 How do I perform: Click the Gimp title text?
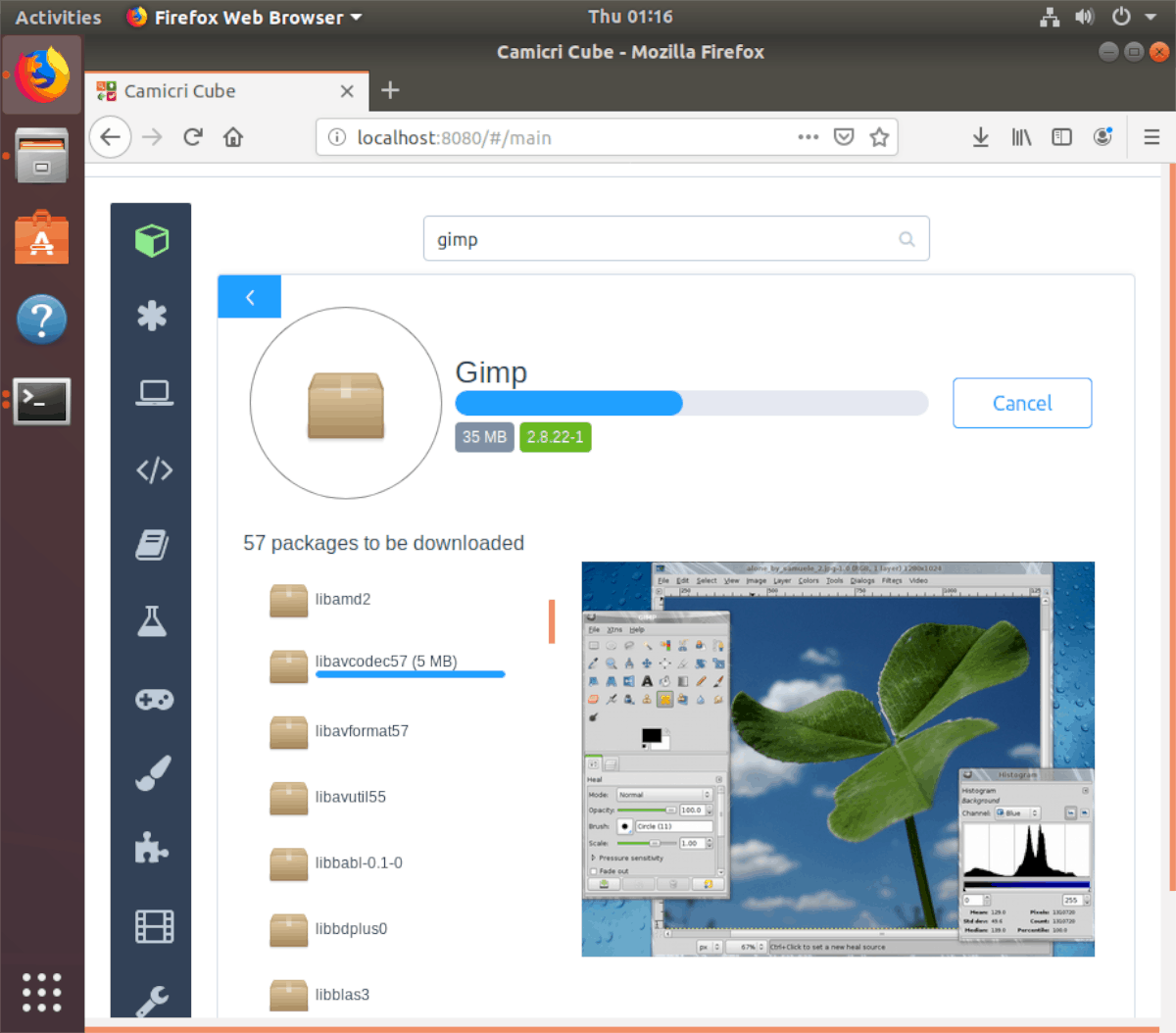pyautogui.click(x=491, y=372)
